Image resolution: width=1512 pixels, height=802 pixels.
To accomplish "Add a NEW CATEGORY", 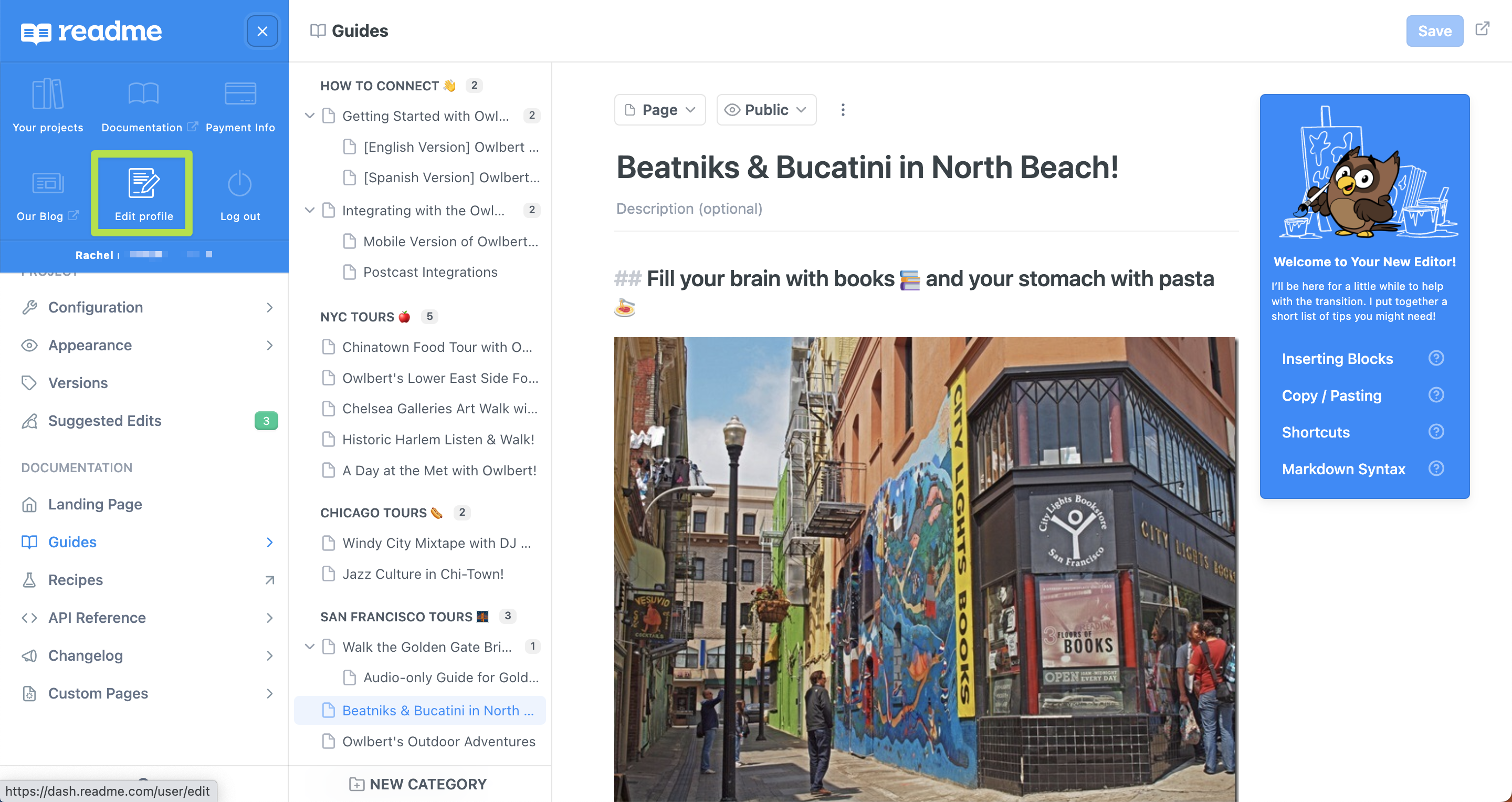I will tap(418, 784).
